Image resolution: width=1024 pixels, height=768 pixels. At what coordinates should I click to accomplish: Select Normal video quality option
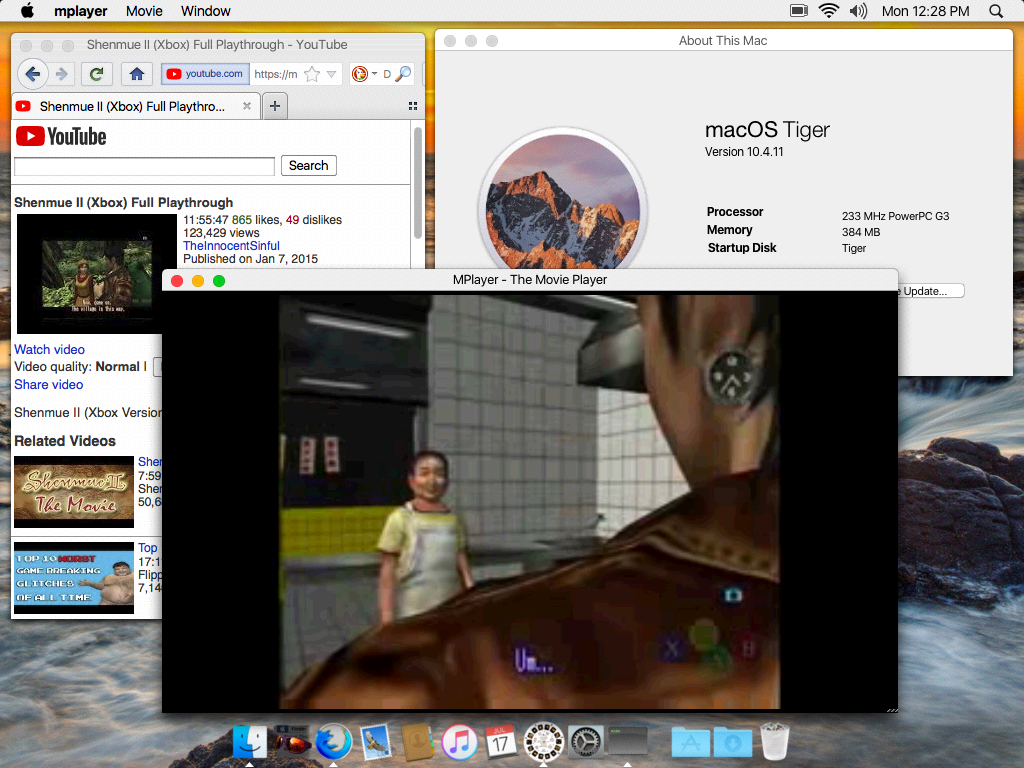118,367
